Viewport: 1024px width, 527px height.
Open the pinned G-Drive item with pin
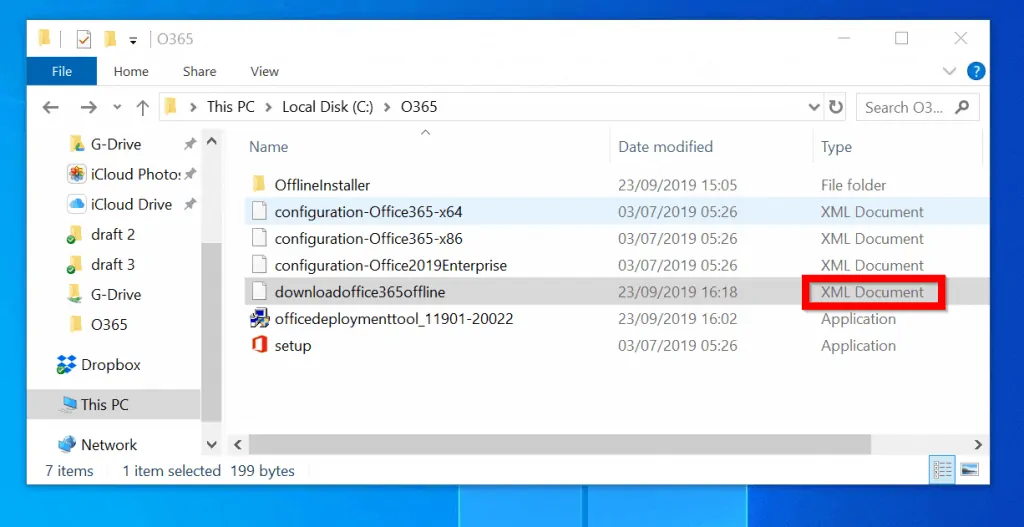click(x=116, y=144)
